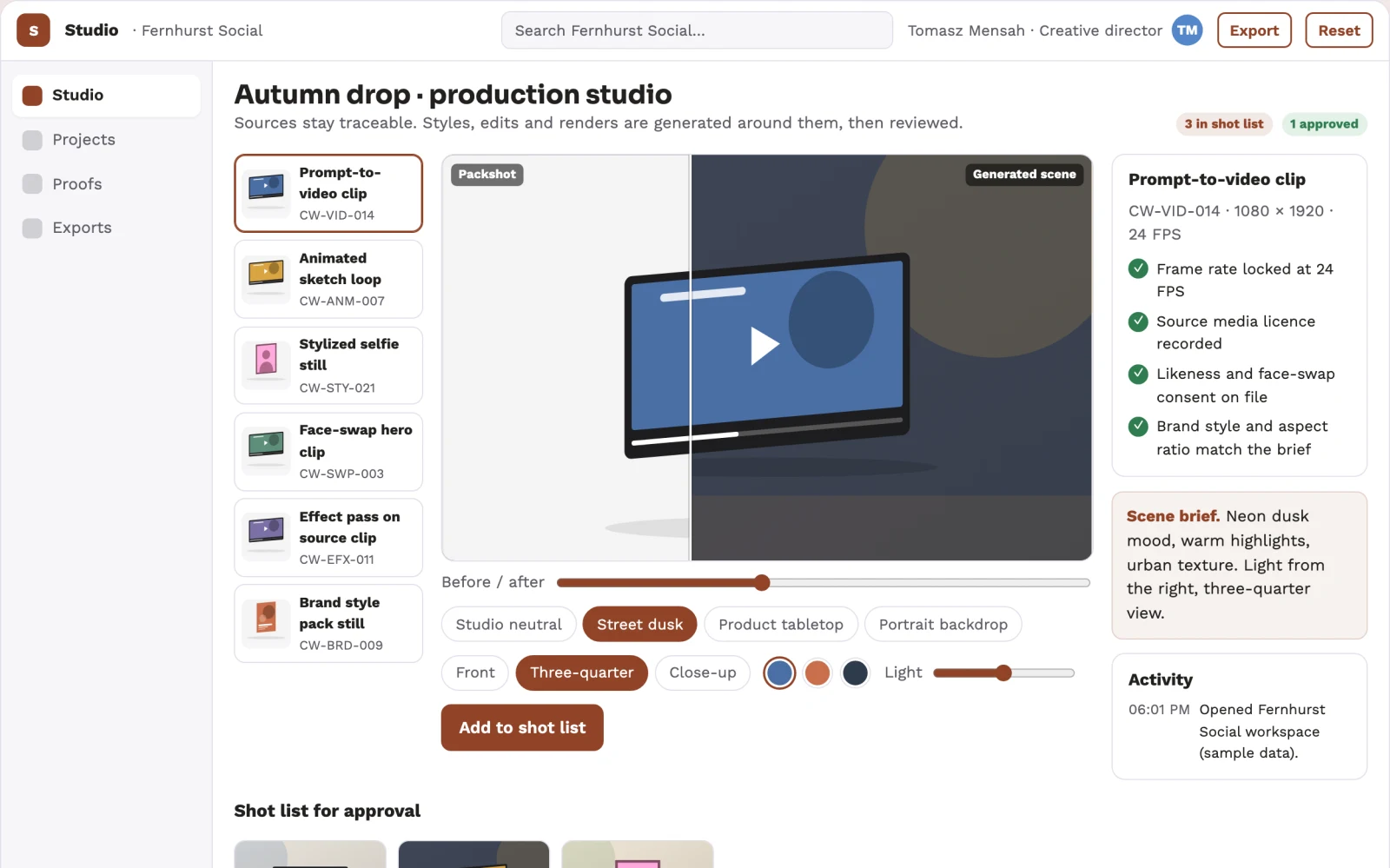Select the Street dusk scene preset
This screenshot has width=1390, height=868.
pos(640,624)
